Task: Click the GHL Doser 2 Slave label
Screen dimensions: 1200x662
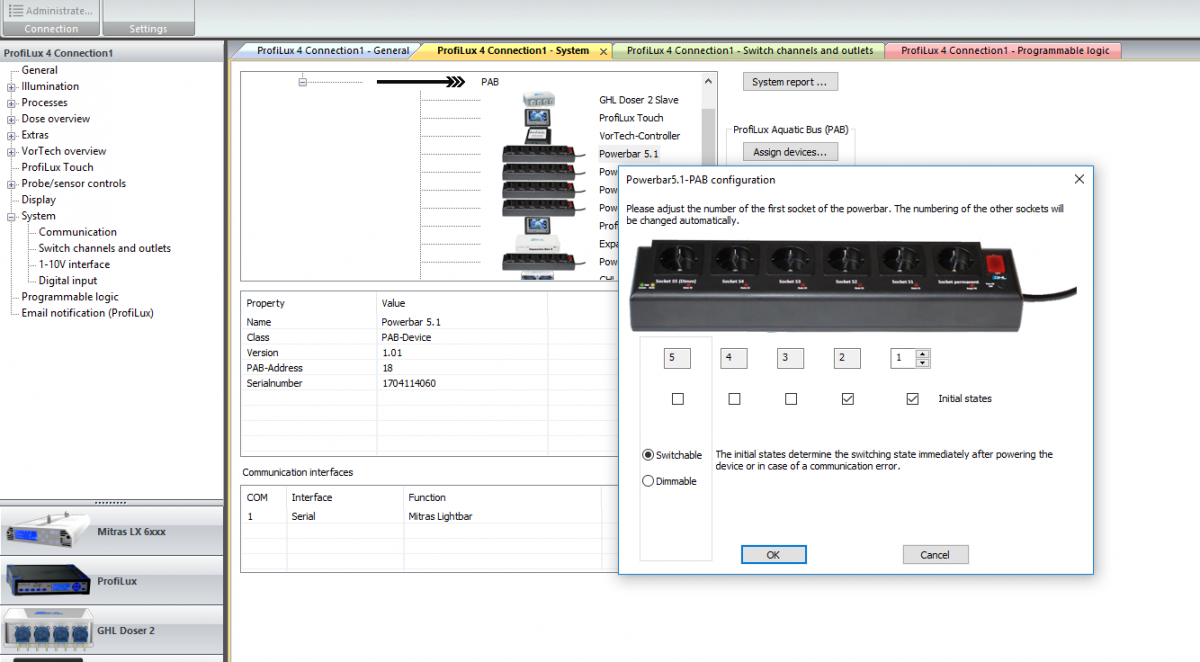Action: coord(639,100)
